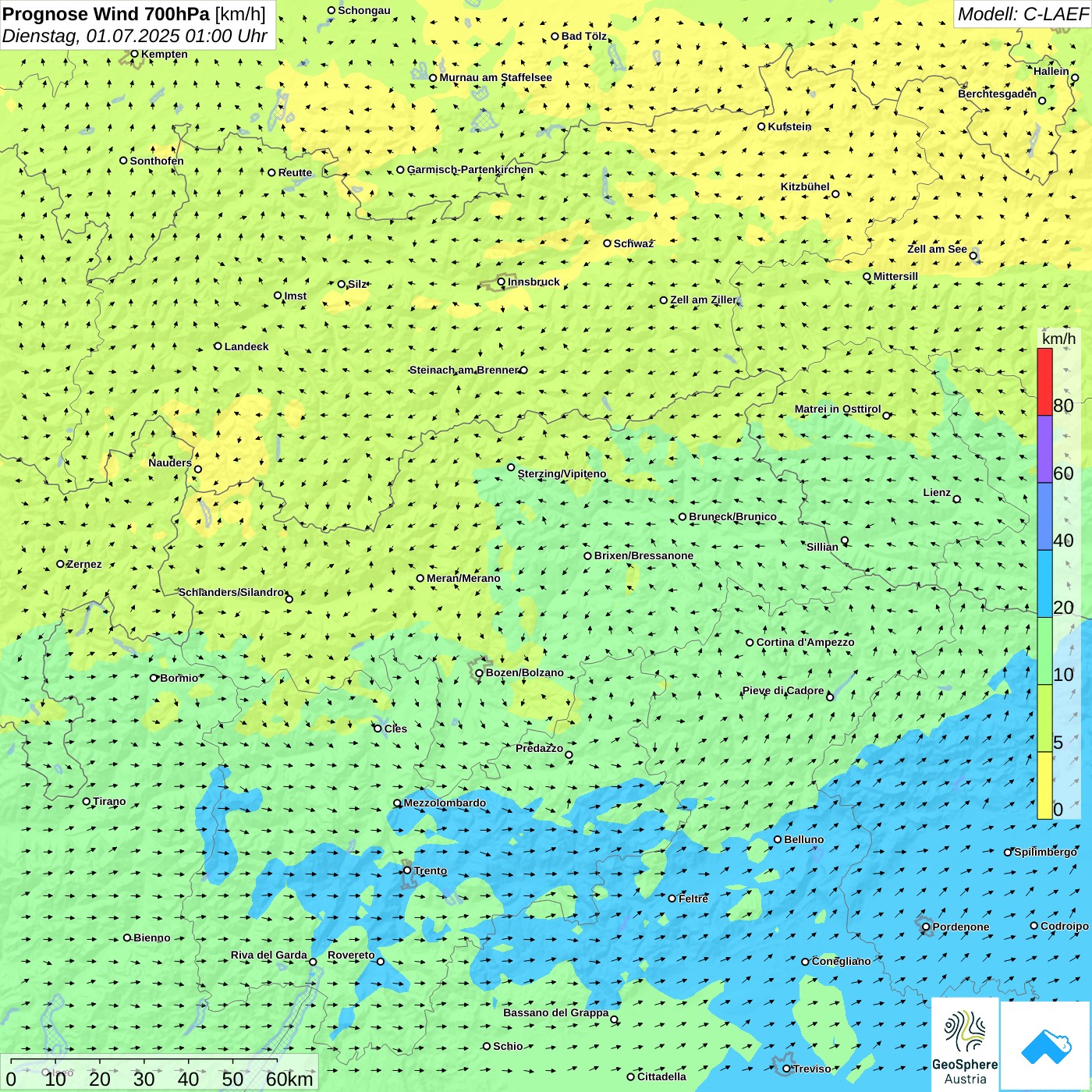Click the Zell am See location dot

click(x=973, y=255)
